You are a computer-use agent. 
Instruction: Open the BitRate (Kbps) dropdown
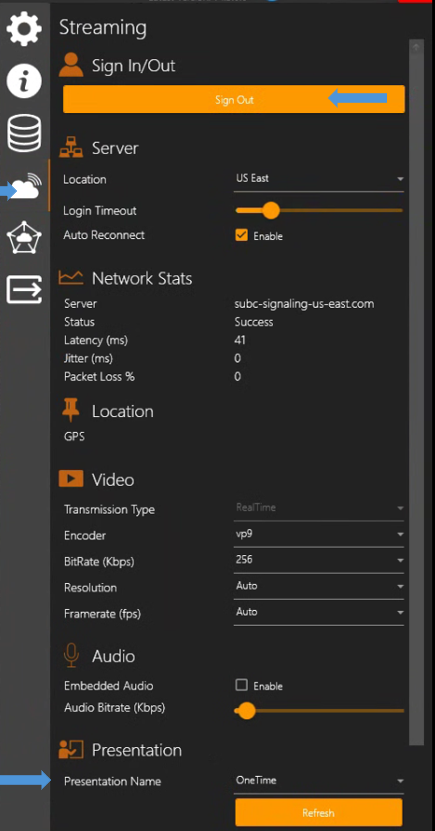[x=318, y=560]
